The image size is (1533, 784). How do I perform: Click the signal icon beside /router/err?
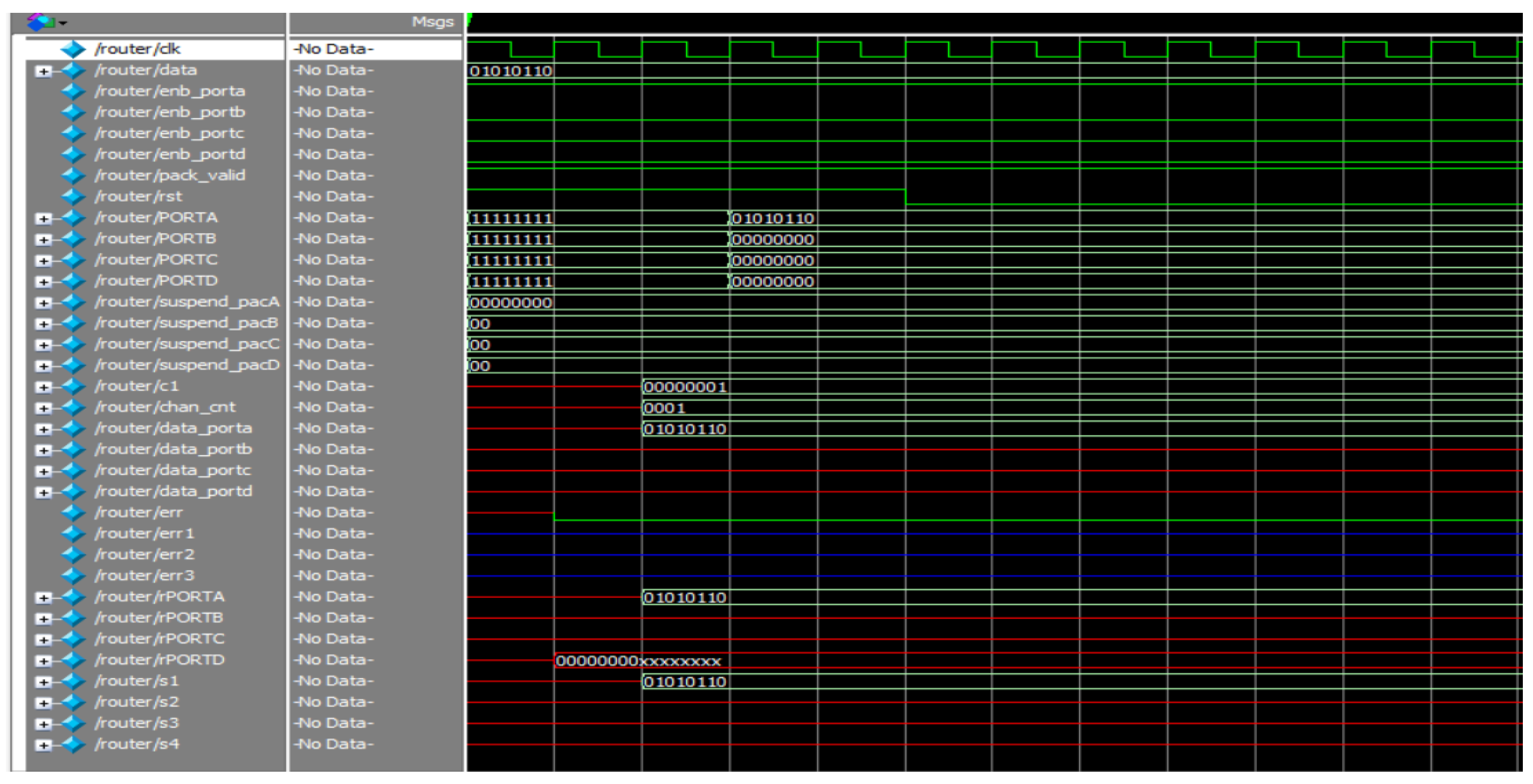pyautogui.click(x=73, y=512)
